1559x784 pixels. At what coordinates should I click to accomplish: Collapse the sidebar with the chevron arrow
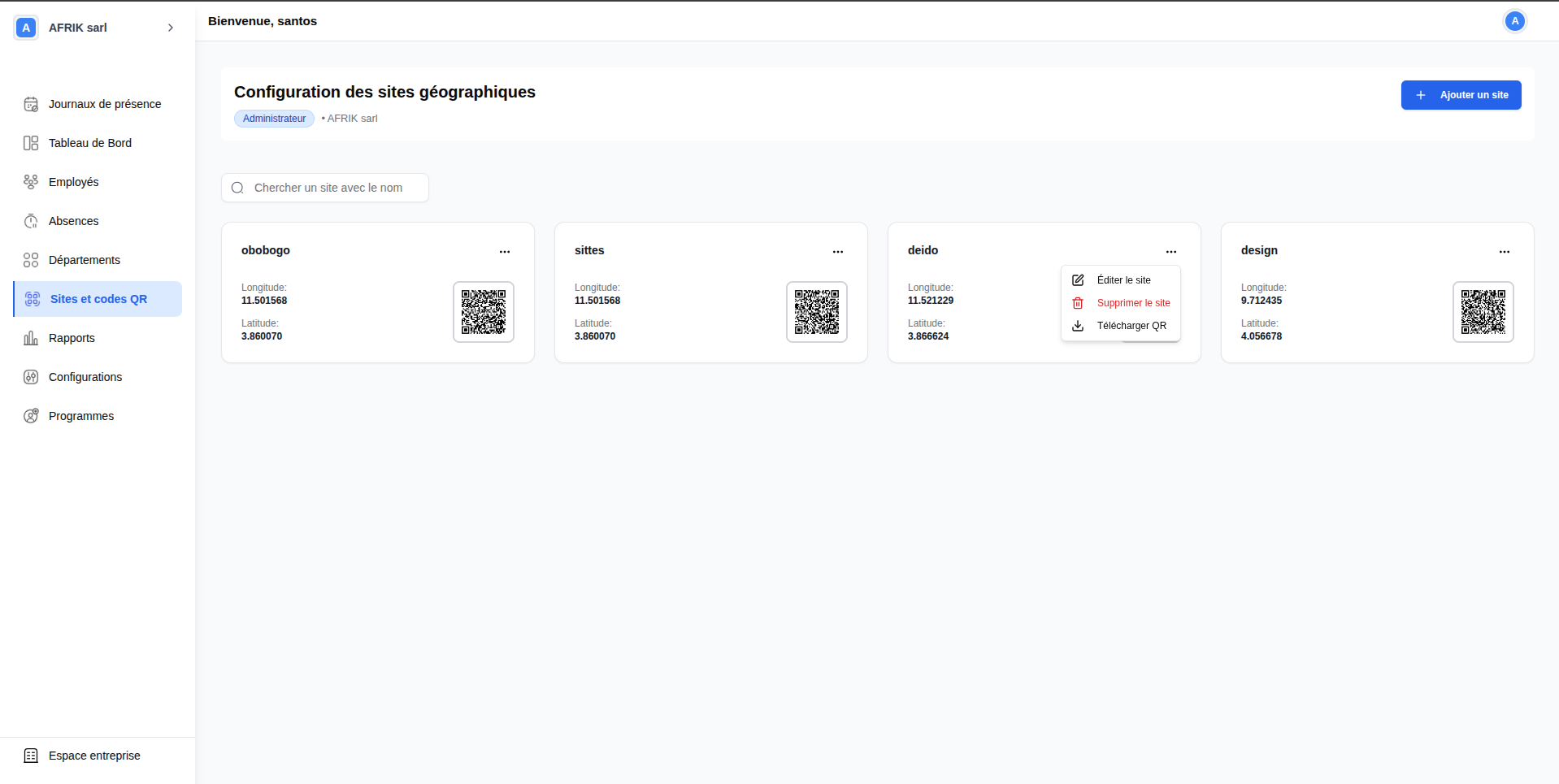171,27
